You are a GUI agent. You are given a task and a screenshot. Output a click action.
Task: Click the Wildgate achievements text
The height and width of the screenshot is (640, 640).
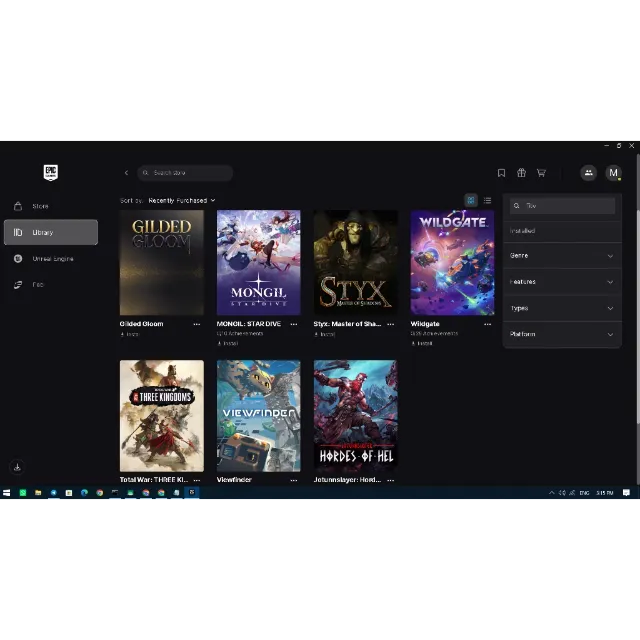pyautogui.click(x=434, y=333)
